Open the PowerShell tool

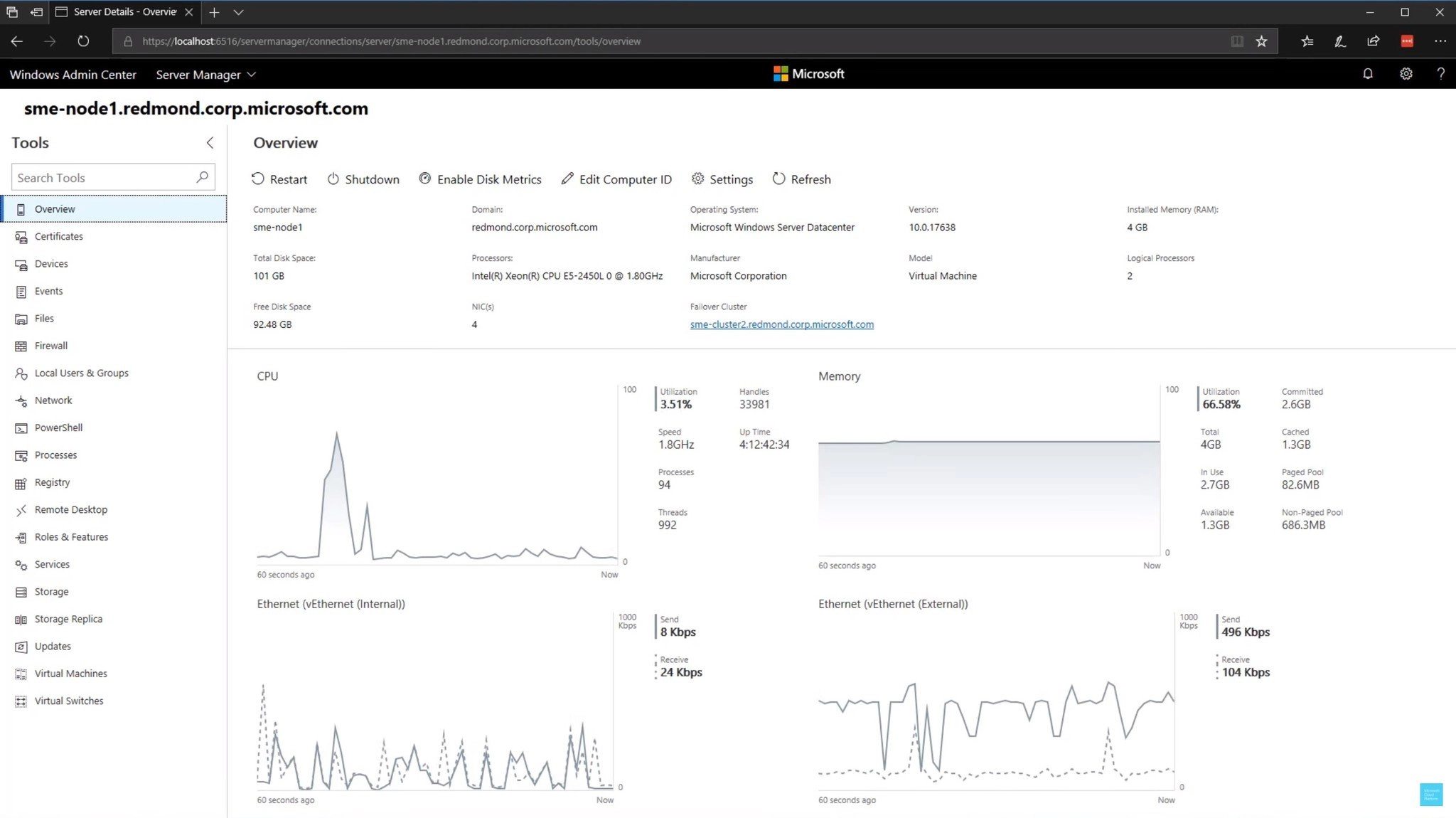(x=58, y=427)
